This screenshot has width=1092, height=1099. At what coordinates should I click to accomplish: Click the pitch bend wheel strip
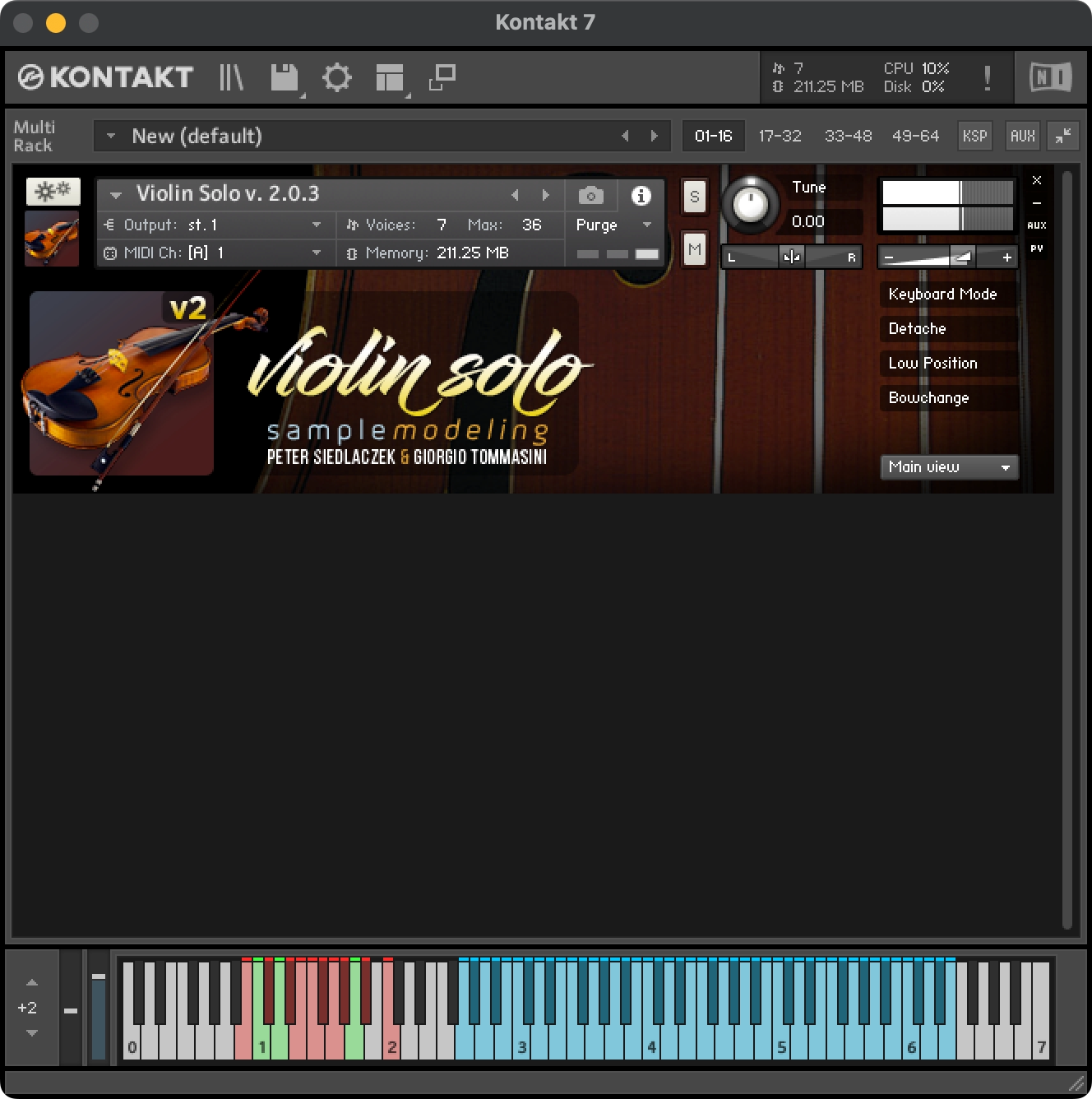point(71,1008)
